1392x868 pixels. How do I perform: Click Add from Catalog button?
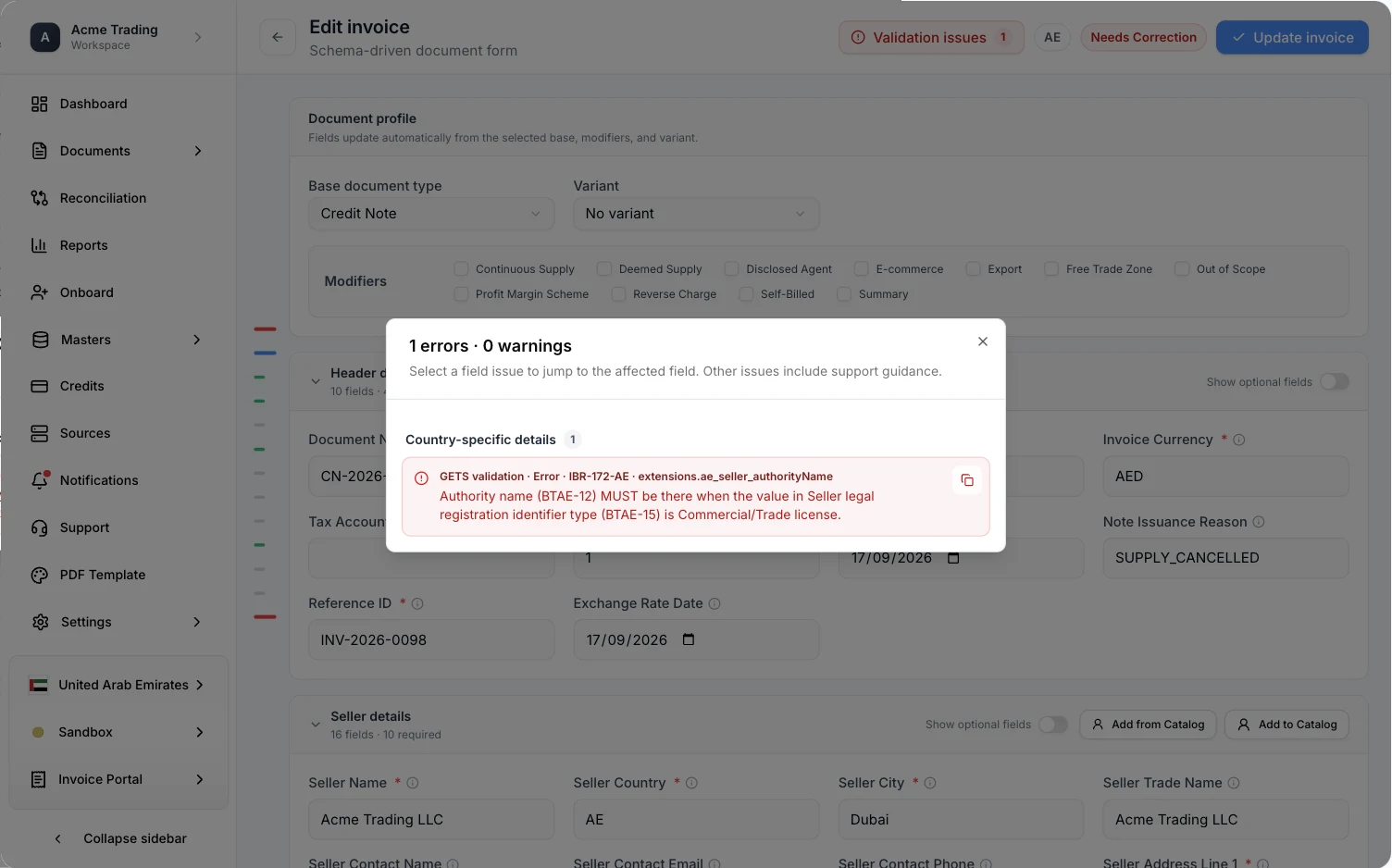click(x=1148, y=725)
